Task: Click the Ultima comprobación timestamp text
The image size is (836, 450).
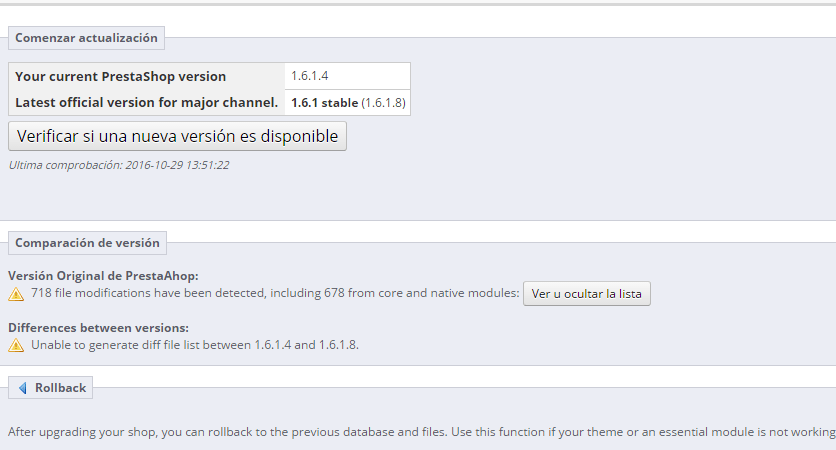Action: click(119, 165)
